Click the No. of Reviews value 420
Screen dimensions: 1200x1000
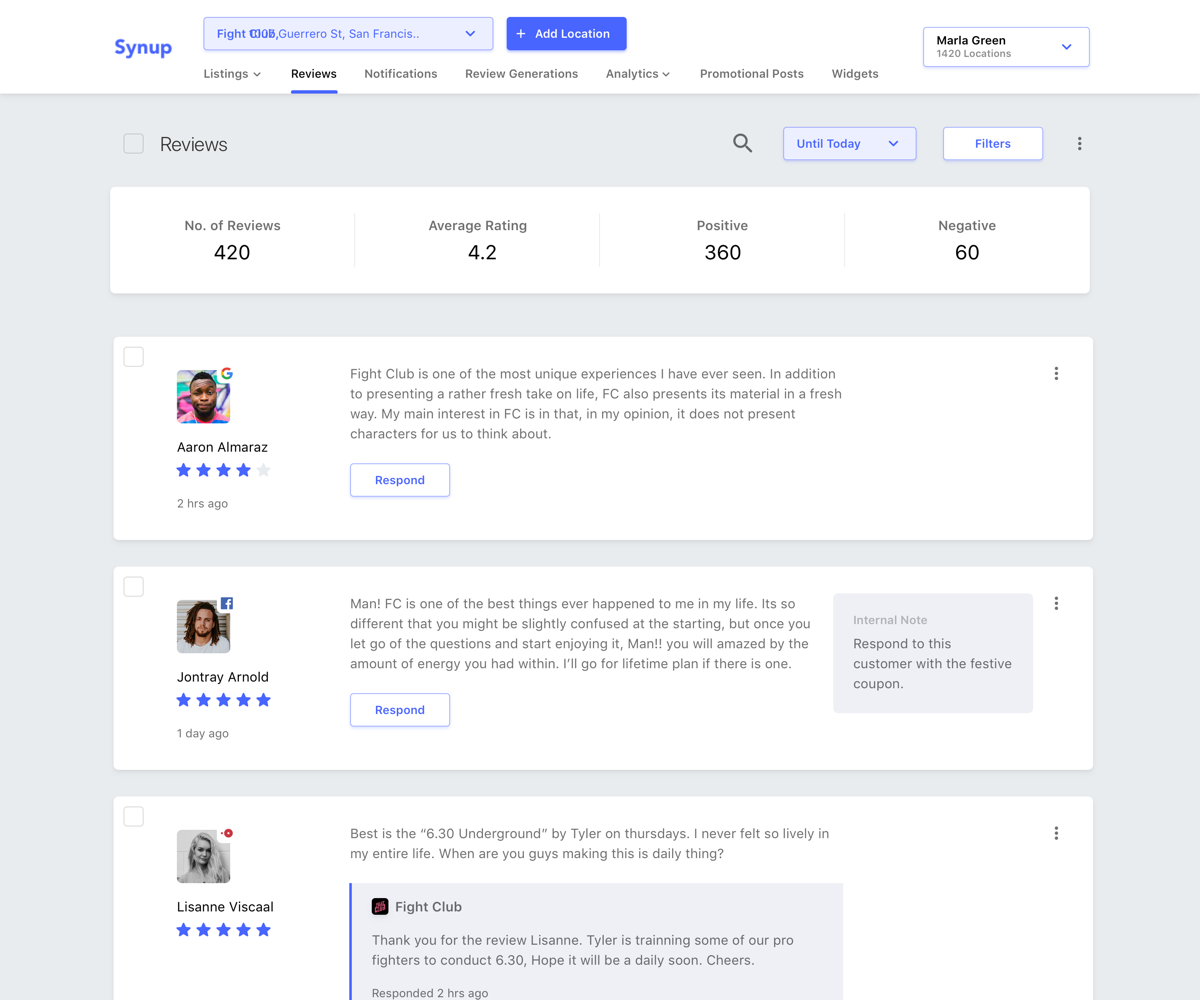[232, 253]
